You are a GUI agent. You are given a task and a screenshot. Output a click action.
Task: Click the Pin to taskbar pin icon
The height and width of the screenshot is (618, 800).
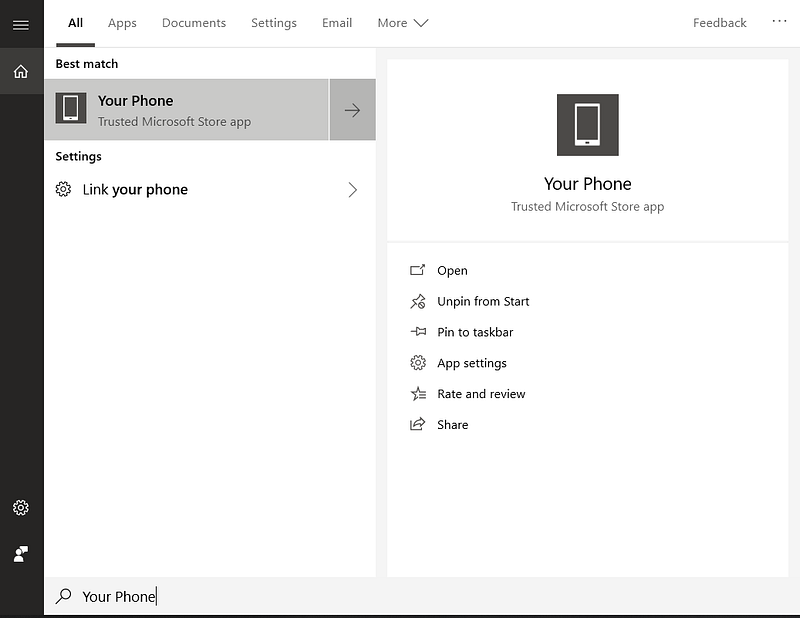pyautogui.click(x=418, y=332)
